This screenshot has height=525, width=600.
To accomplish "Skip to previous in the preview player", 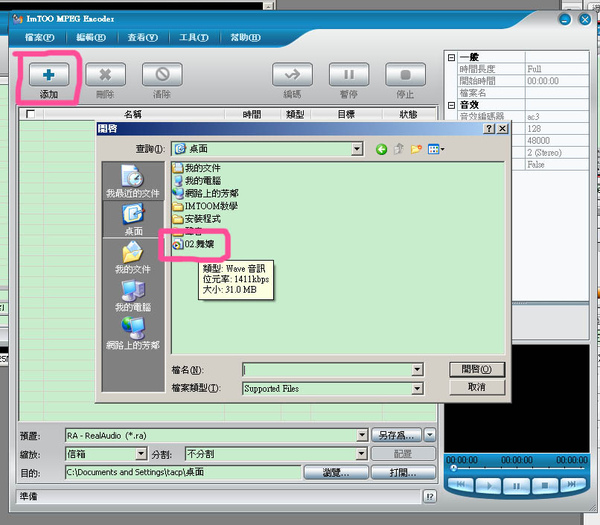I will [x=460, y=485].
